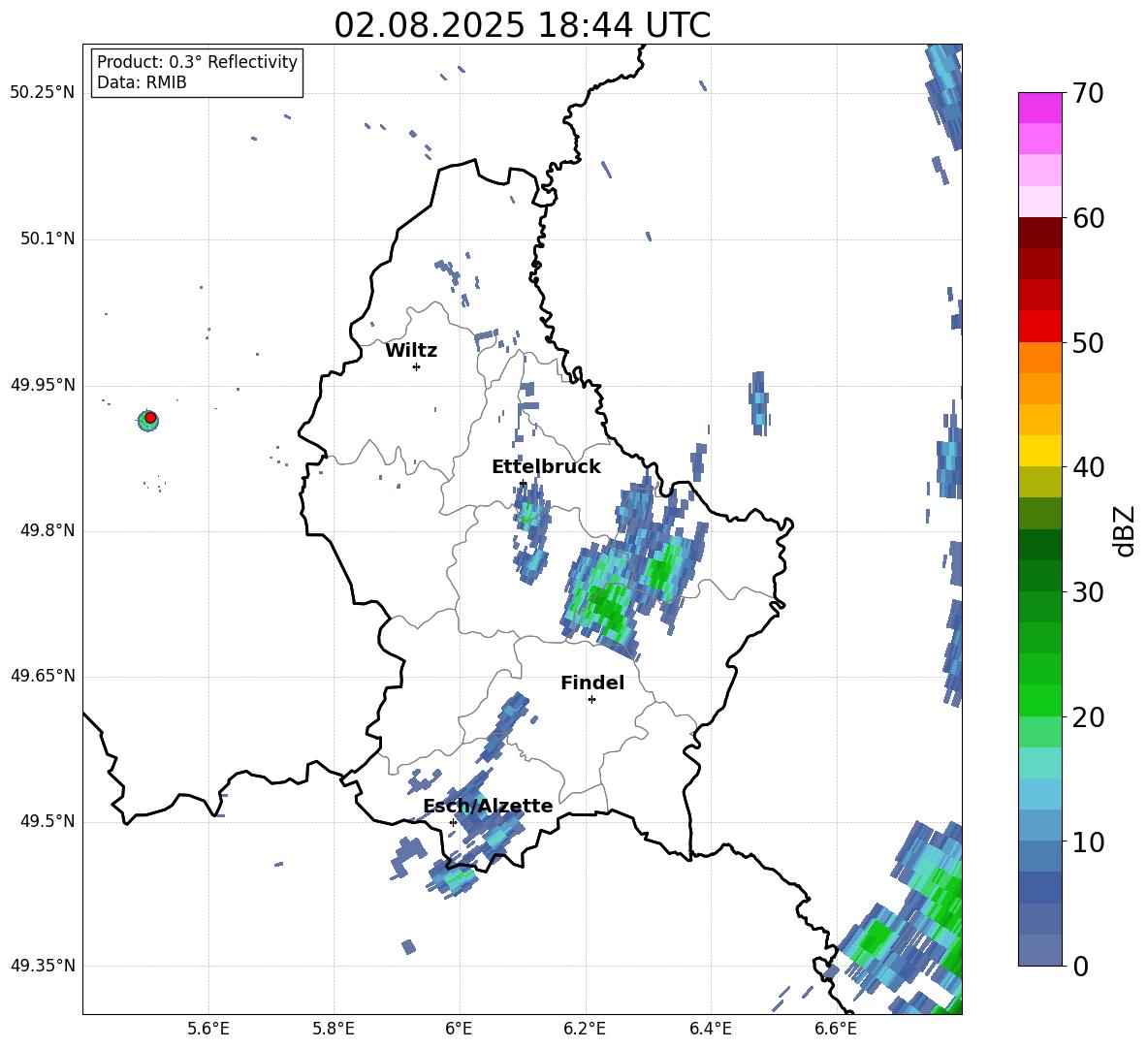Pick the orange swatch just below 50 dBZ

(1039, 357)
